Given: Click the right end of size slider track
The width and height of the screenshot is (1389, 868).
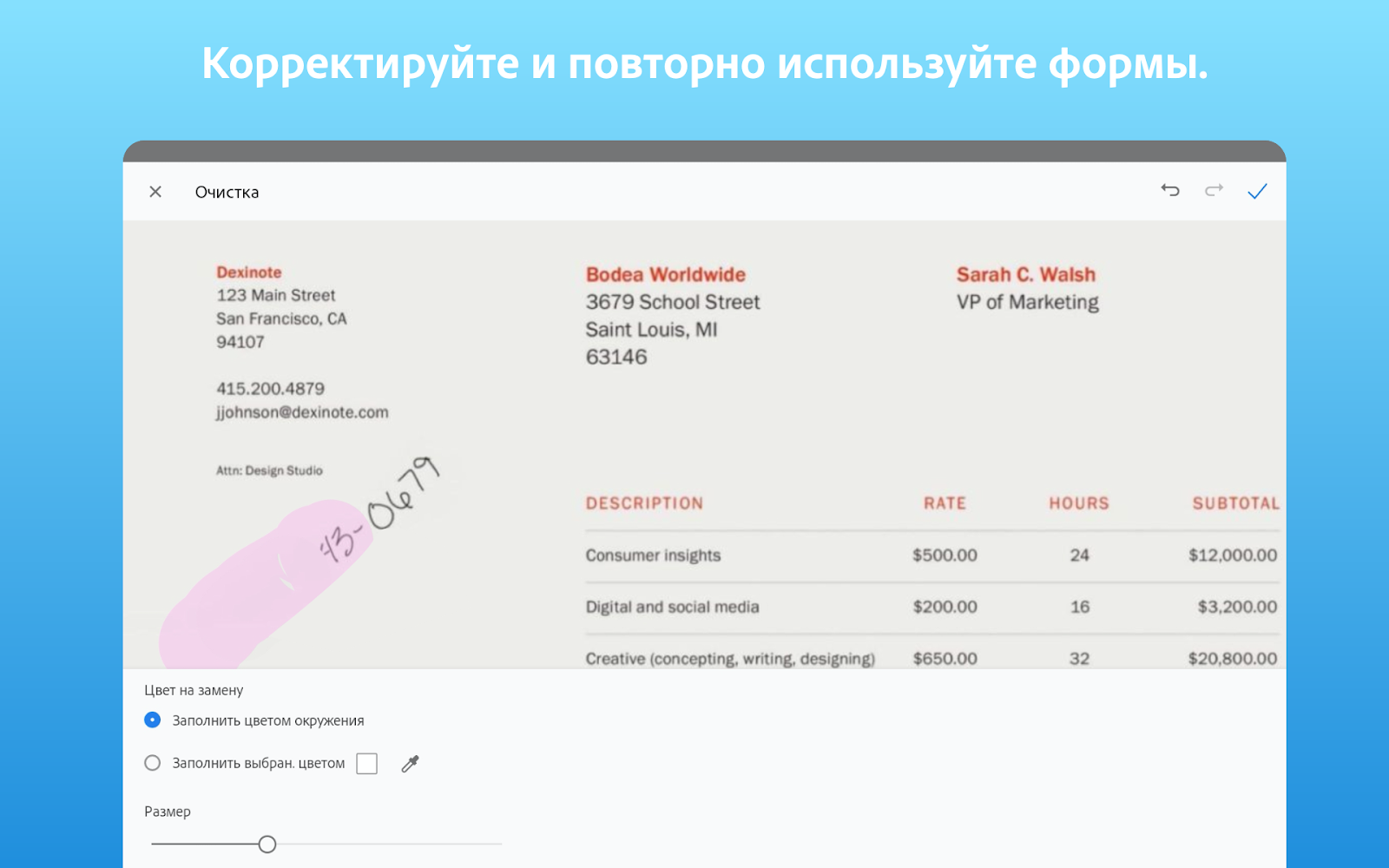Looking at the screenshot, I should [x=499, y=844].
